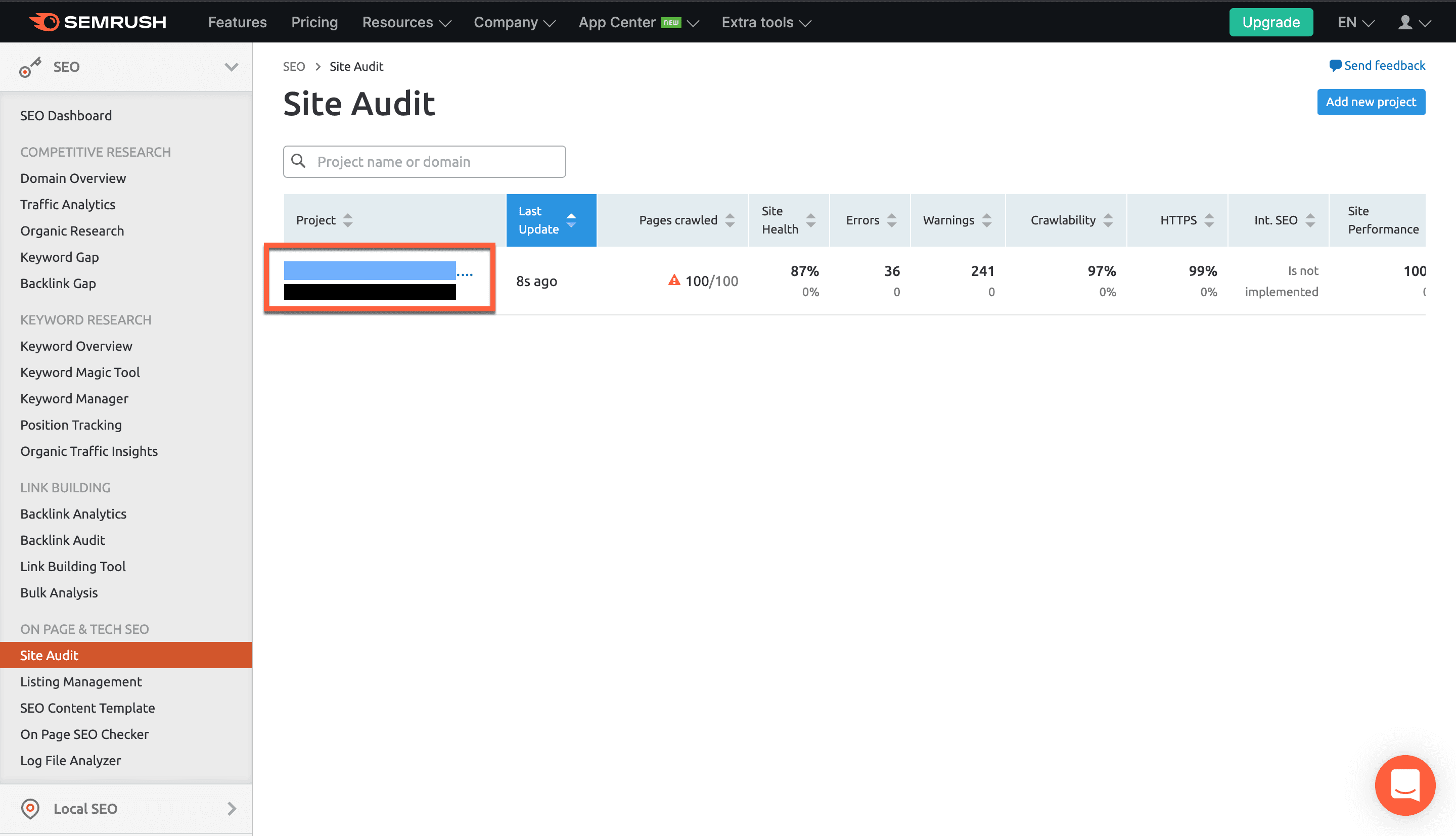Screen dimensions: 1456x836
Task: Click the user profile icon
Action: 1404,22
